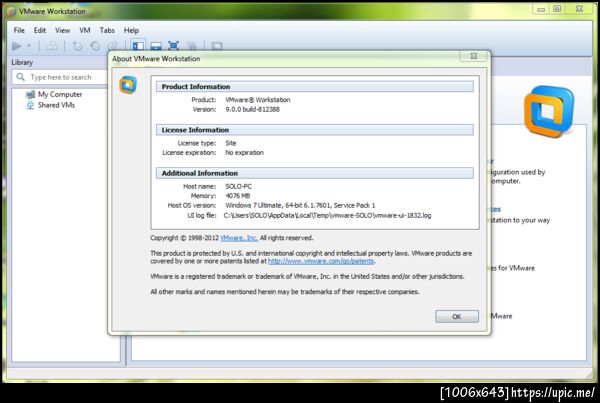Toggle the thumbnail bar view icon
The height and width of the screenshot is (403, 600).
156,46
